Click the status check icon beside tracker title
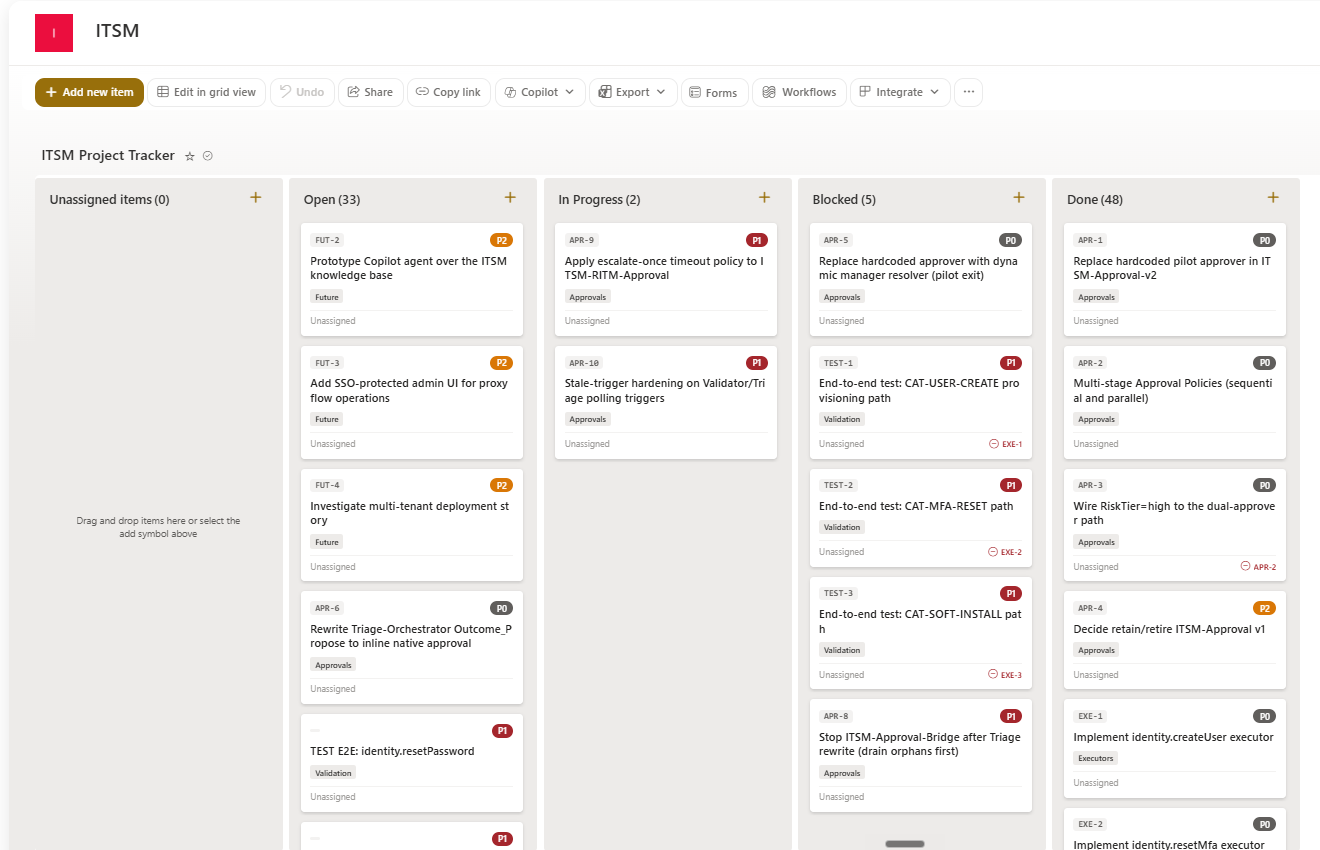The height and width of the screenshot is (850, 1320). 208,156
